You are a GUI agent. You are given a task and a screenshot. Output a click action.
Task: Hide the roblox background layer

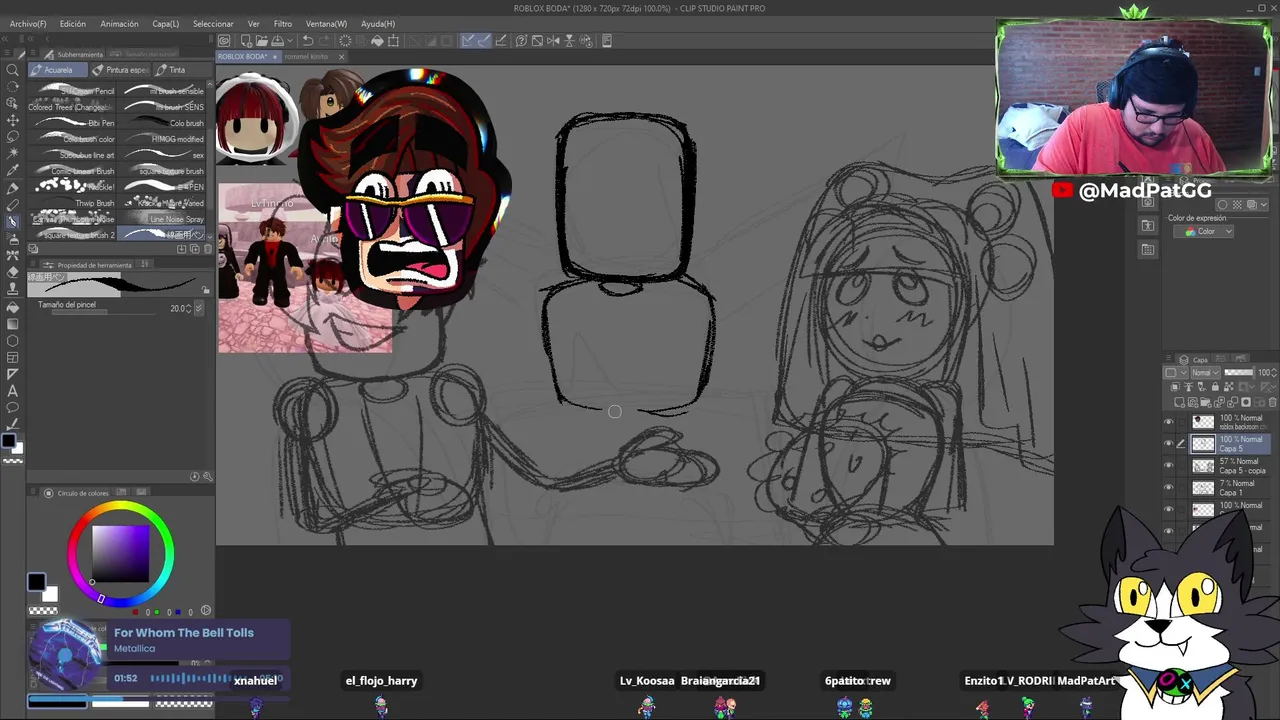[1168, 422]
